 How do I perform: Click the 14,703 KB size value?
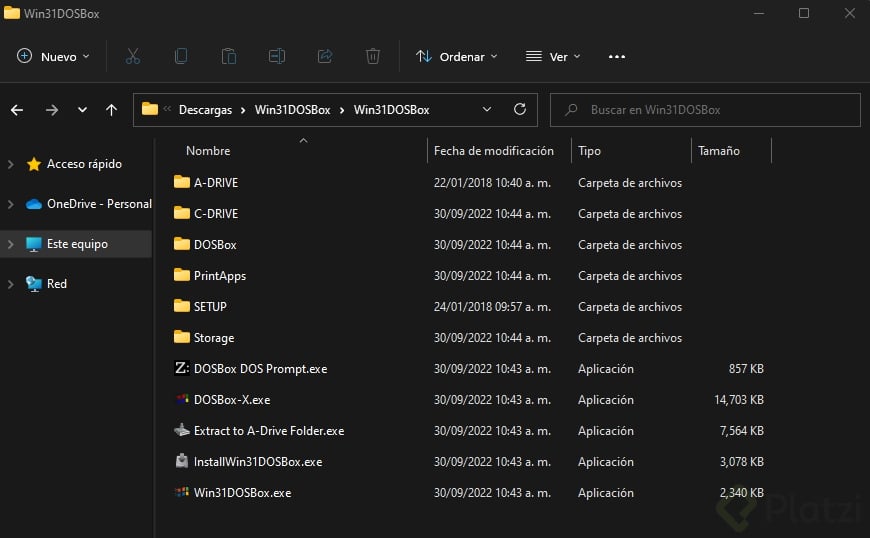click(739, 400)
